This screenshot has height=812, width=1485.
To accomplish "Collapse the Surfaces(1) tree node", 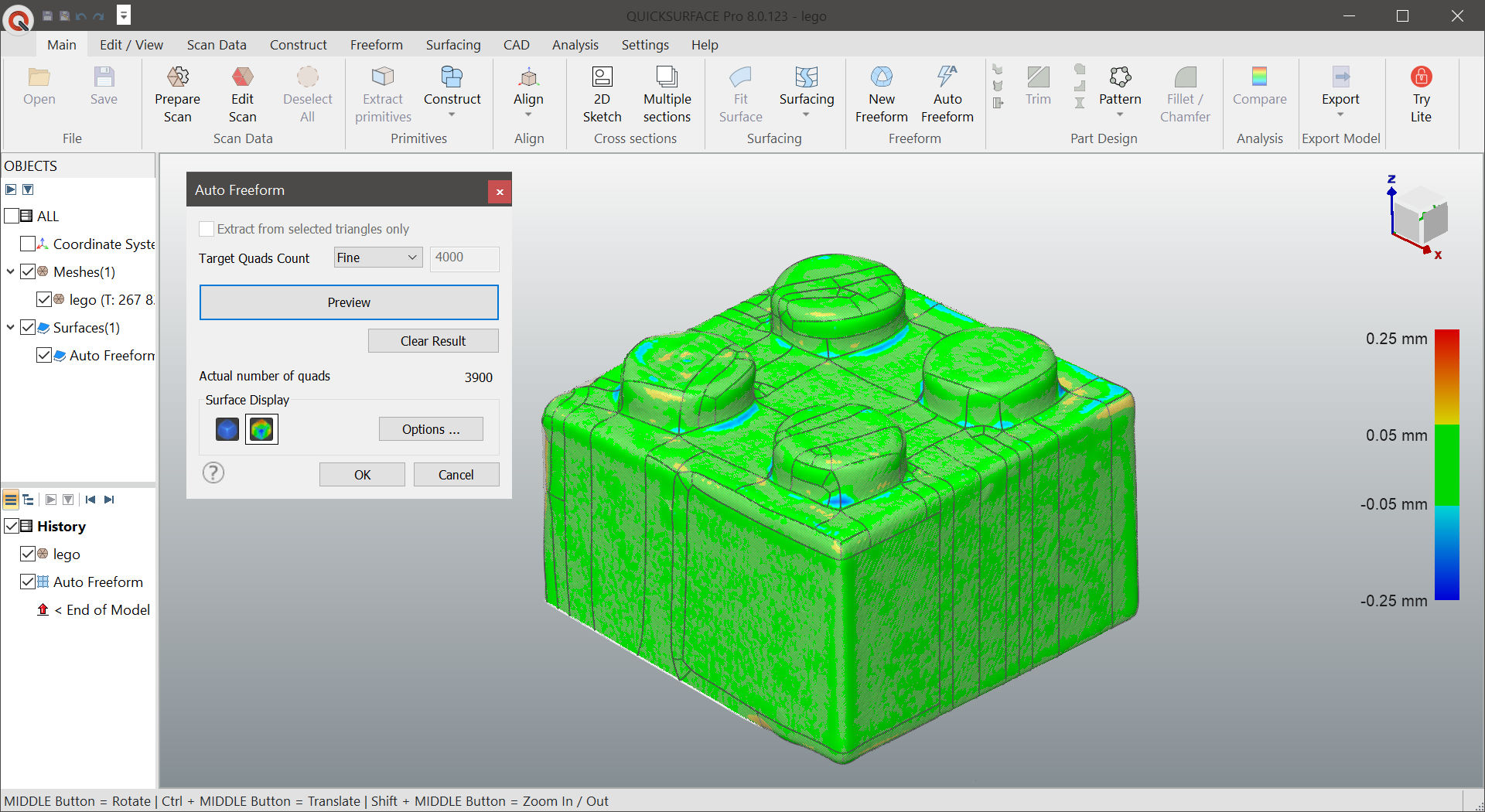I will click(10, 327).
